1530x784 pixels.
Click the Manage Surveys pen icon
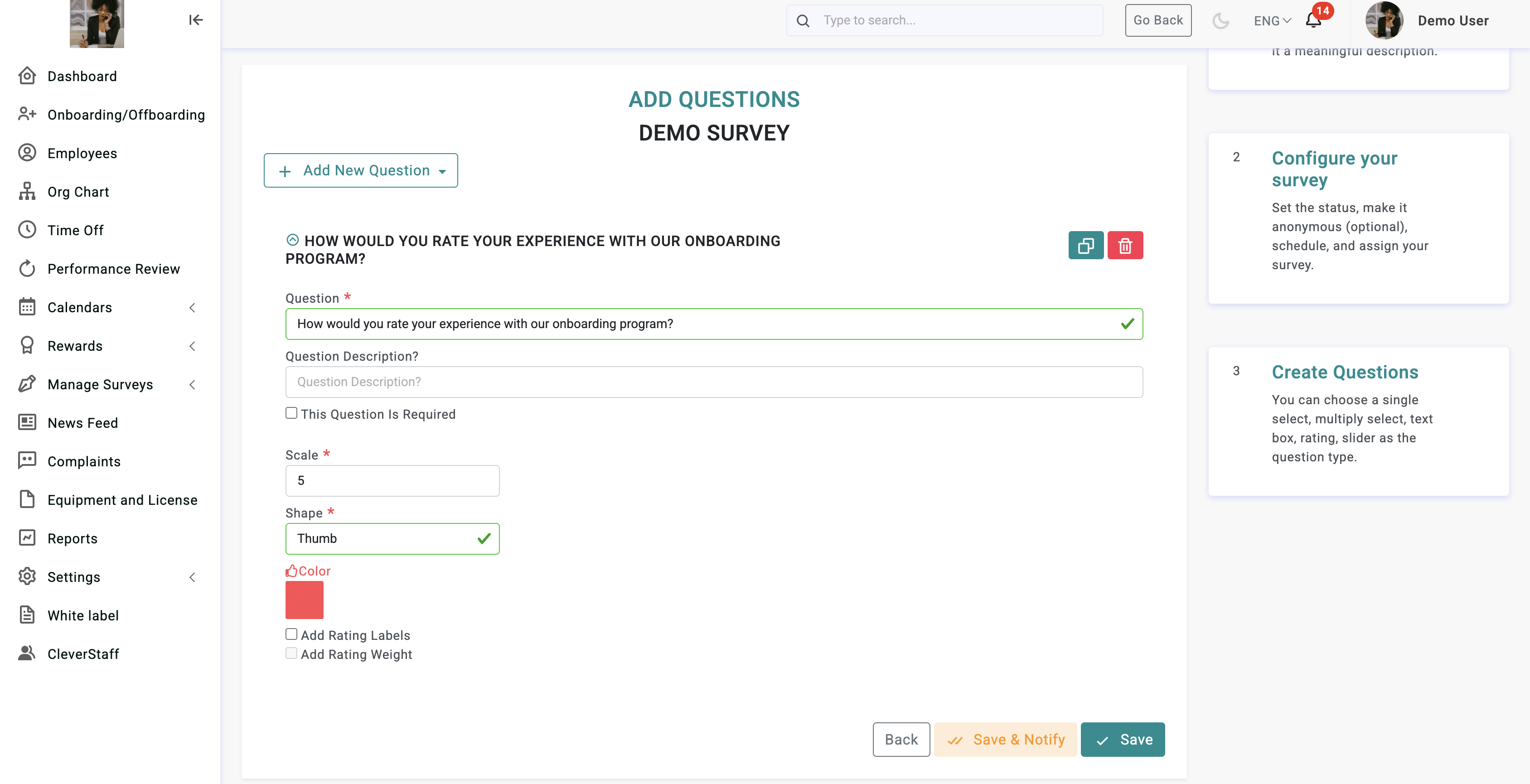27,384
